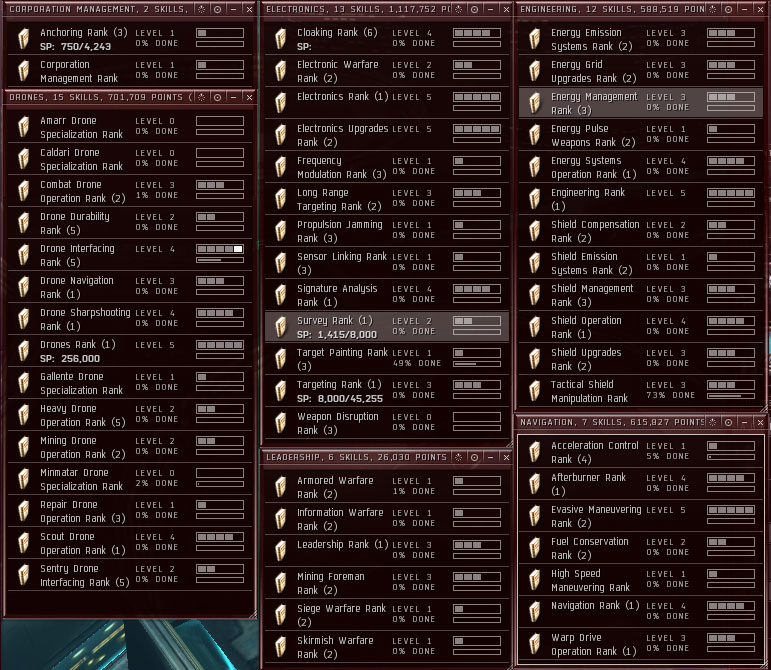Click the Tactical Shield Manipulation skillbook icon
The width and height of the screenshot is (771, 670).
[x=534, y=391]
